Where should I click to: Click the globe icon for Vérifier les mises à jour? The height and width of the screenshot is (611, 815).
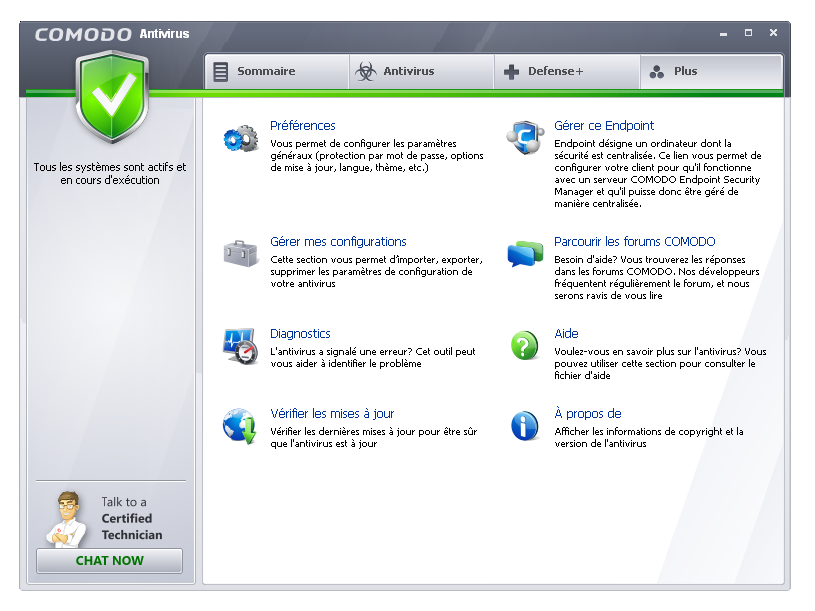(240, 426)
